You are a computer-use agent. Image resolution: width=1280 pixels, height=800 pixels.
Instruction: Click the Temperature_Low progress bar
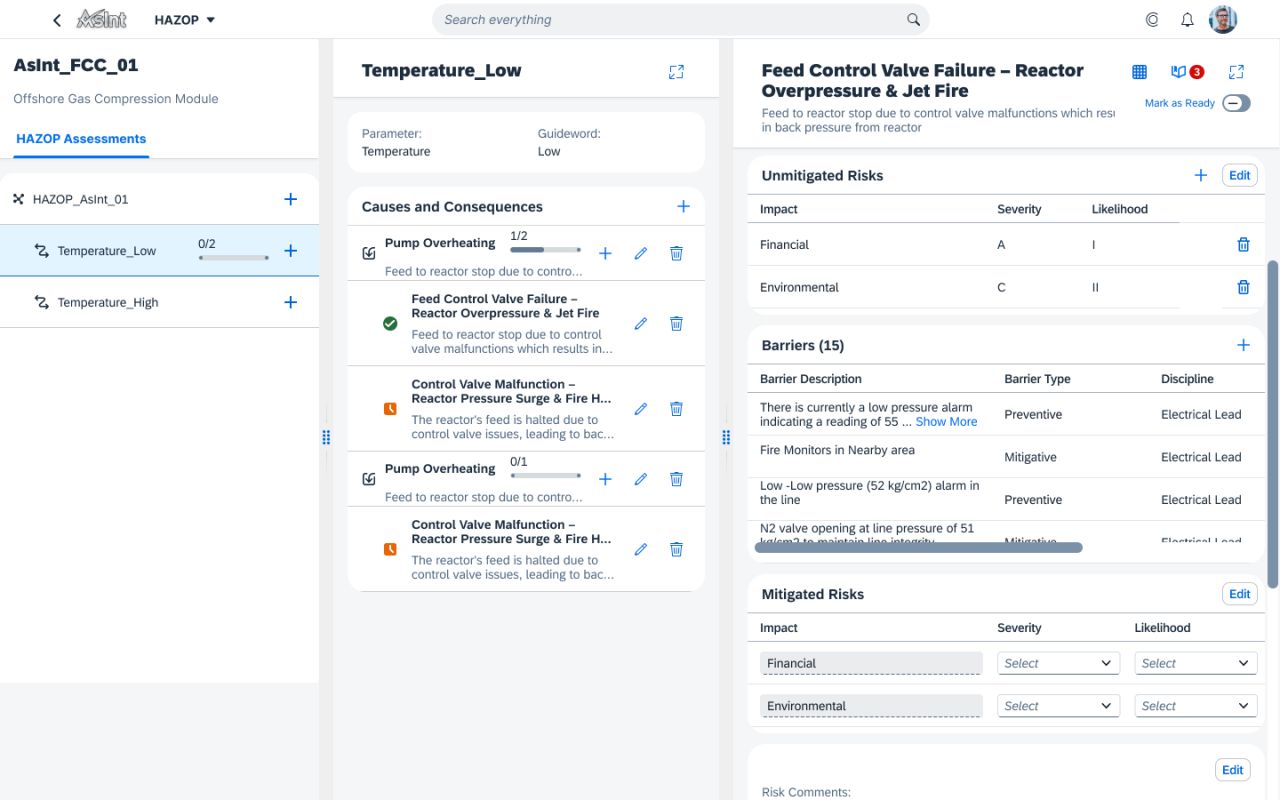[x=234, y=258]
